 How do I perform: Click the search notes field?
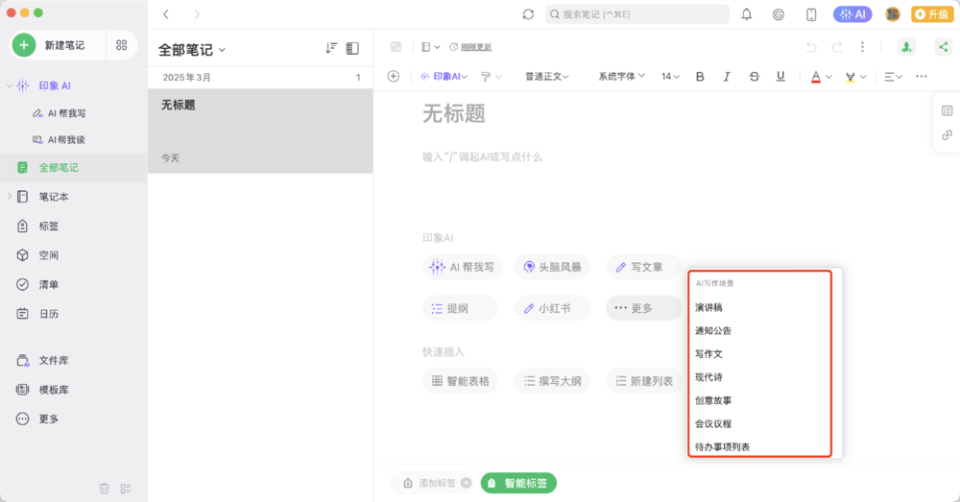[637, 14]
